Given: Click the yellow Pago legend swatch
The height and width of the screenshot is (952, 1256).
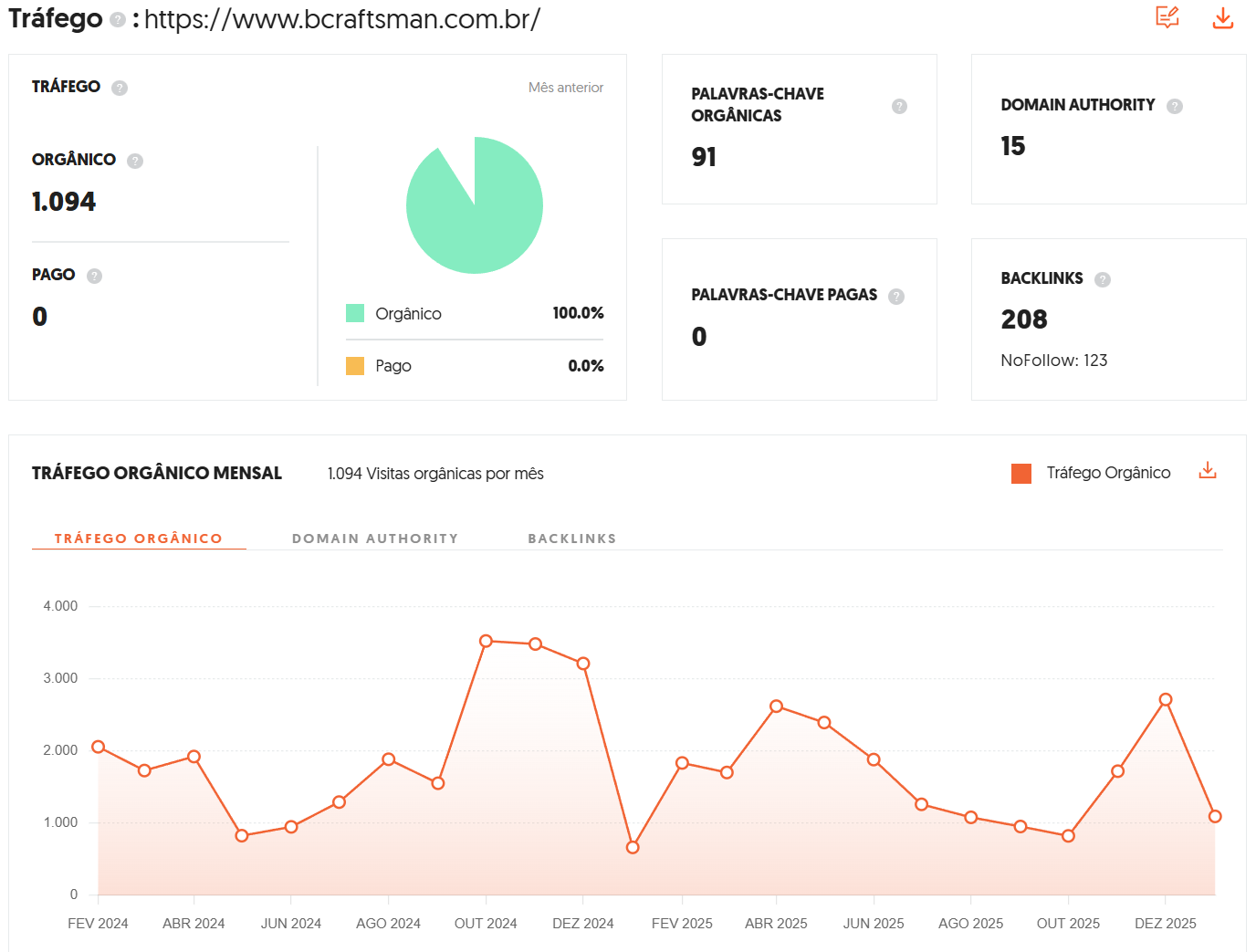Looking at the screenshot, I should 355,366.
